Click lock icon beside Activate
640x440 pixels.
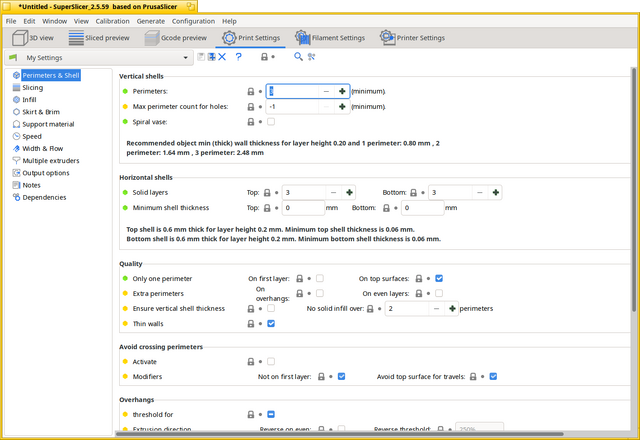[x=251, y=362]
